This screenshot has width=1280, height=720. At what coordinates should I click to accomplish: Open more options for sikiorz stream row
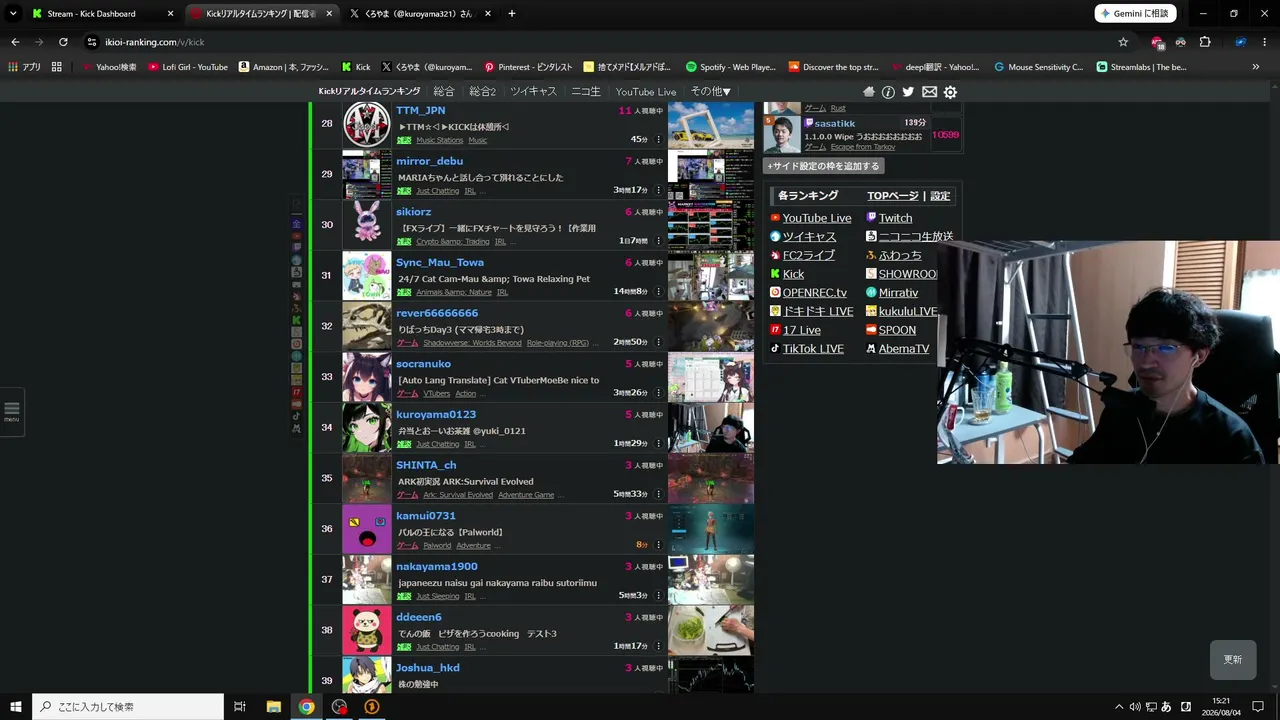[658, 241]
